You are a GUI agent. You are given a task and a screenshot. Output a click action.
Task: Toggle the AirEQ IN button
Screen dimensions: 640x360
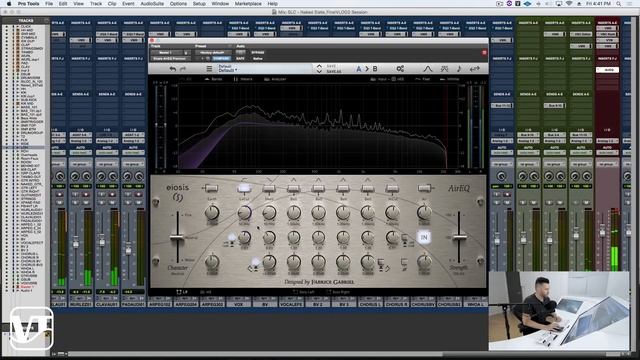point(424,237)
